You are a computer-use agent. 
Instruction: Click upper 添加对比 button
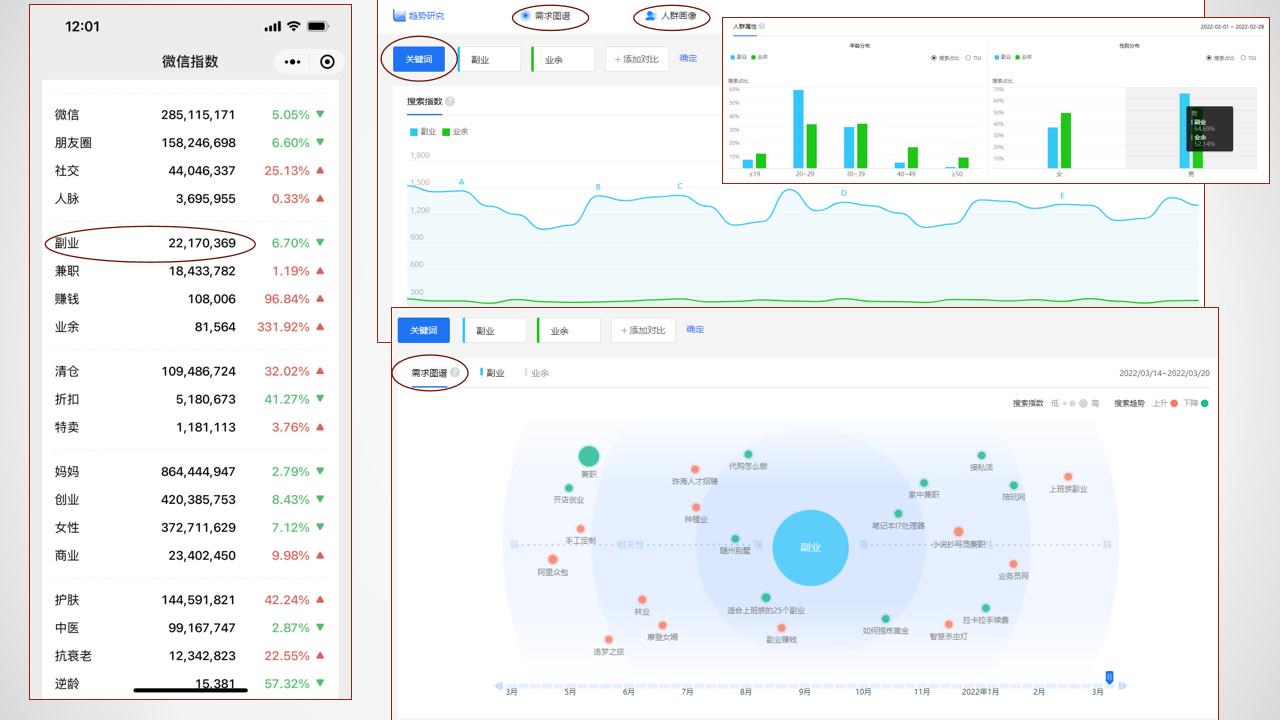(x=637, y=59)
